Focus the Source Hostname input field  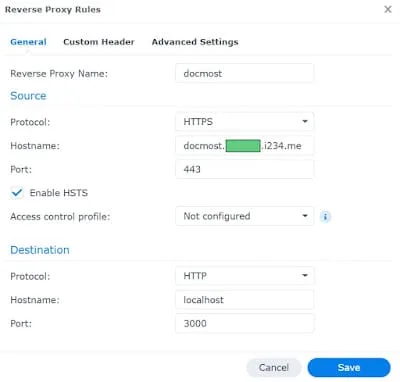point(244,146)
